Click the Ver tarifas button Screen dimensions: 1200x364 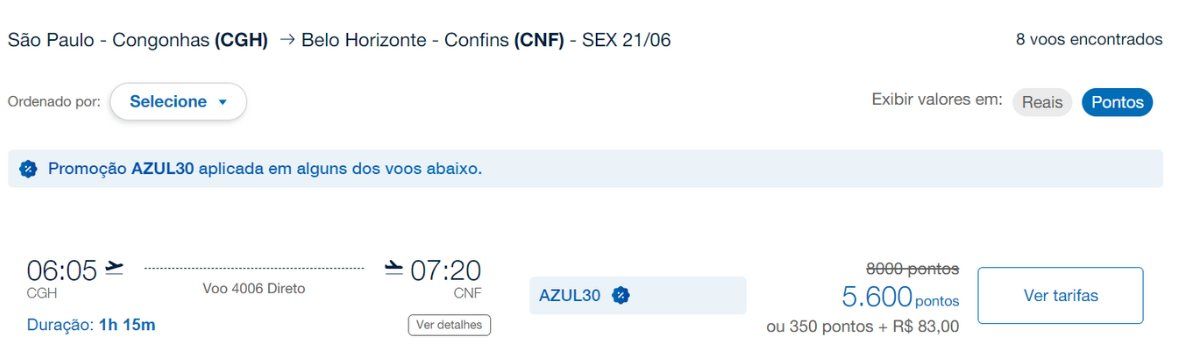(x=1060, y=296)
